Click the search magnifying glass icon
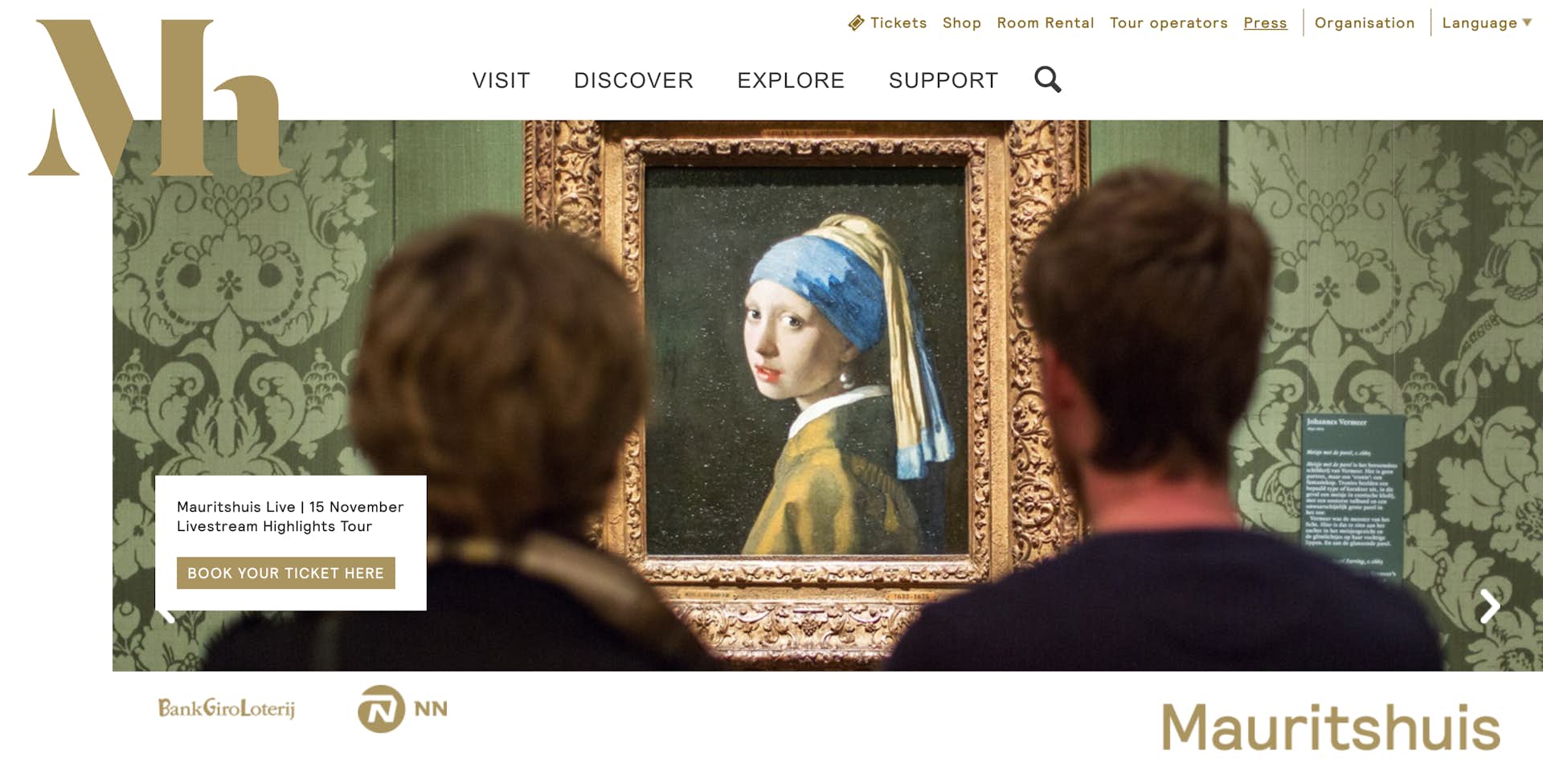 [x=1048, y=80]
